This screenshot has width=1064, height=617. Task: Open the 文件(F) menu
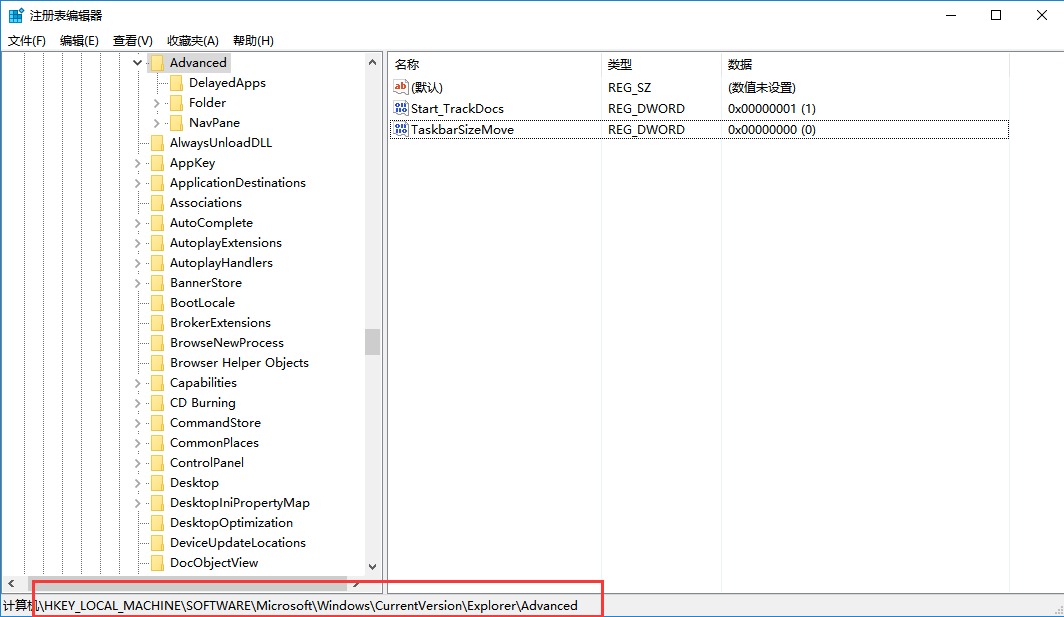pos(27,41)
